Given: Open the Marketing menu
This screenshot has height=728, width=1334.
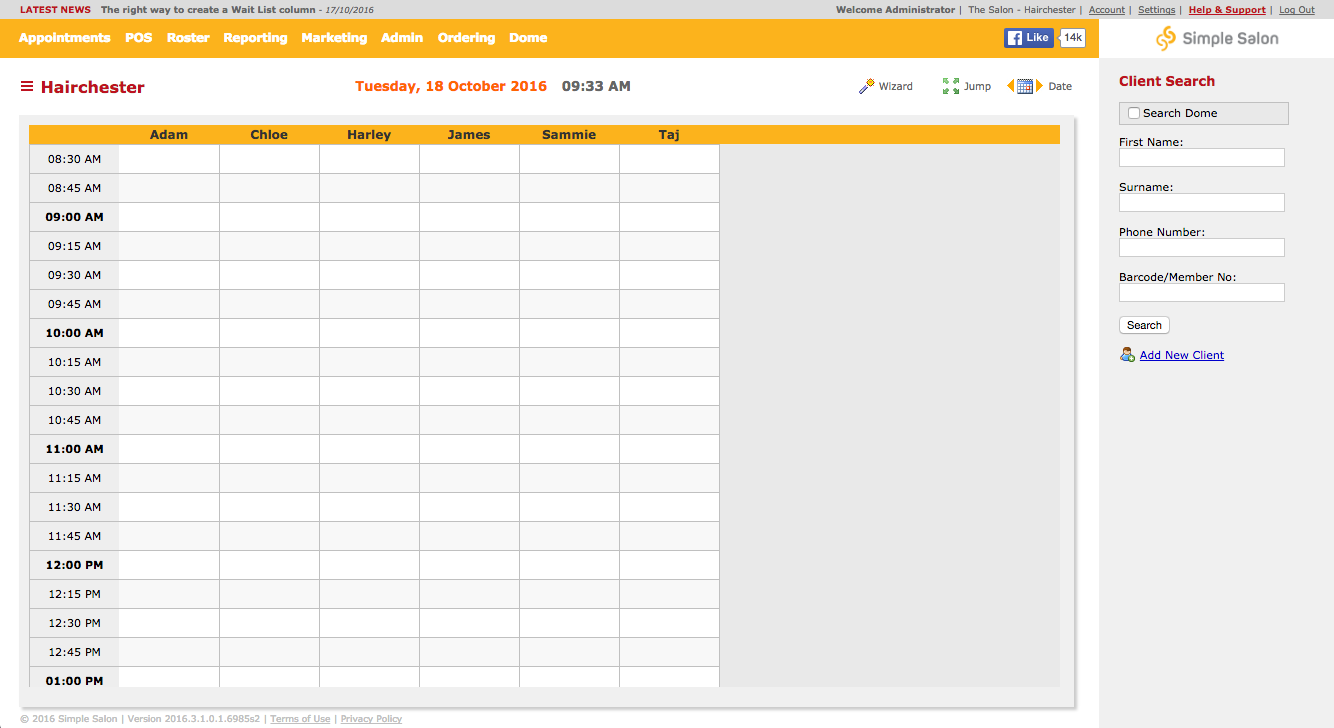Looking at the screenshot, I should pyautogui.click(x=334, y=38).
